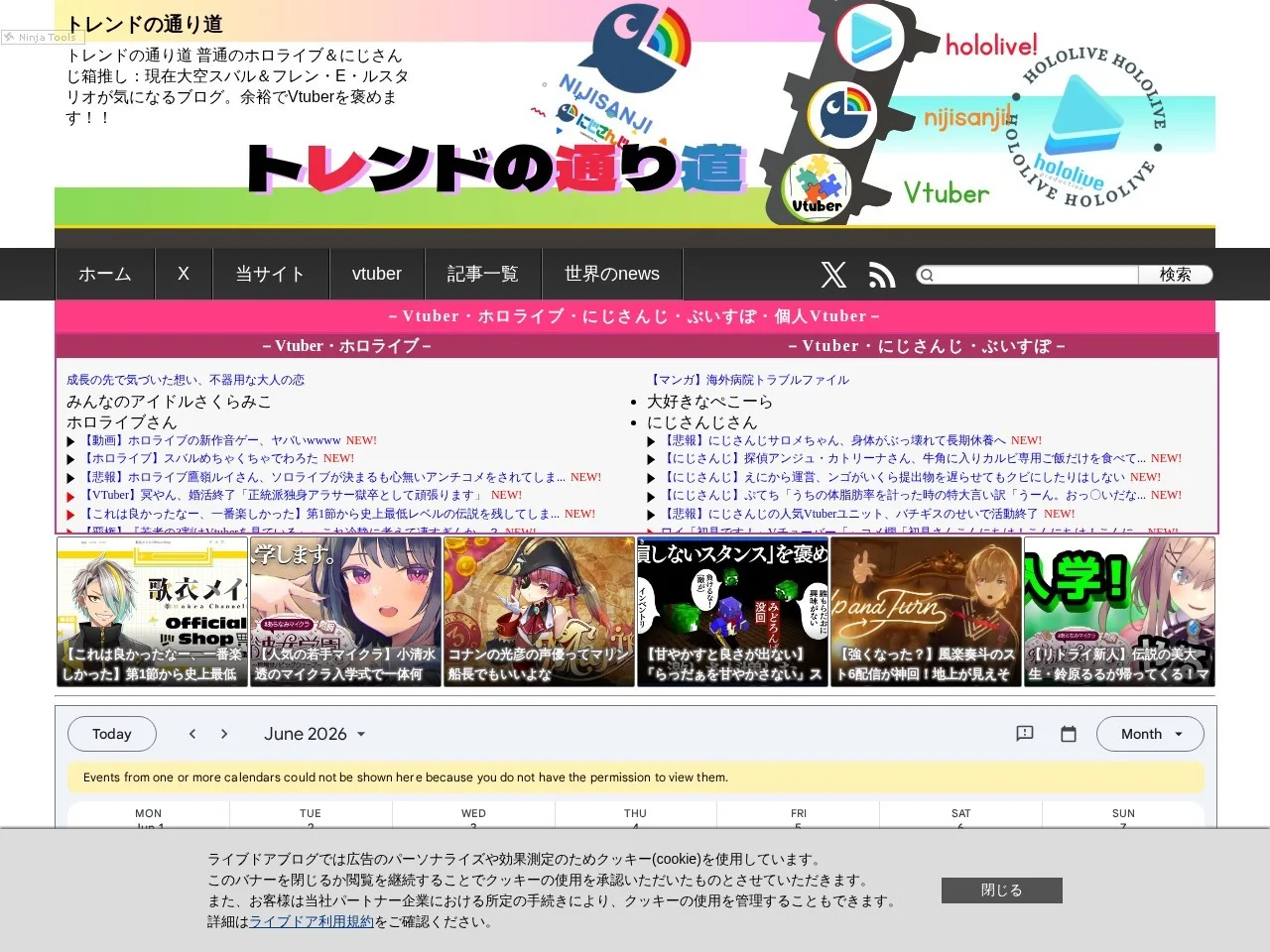Click the calendar date-picker icon
The width and height of the screenshot is (1270, 952).
point(1069,734)
